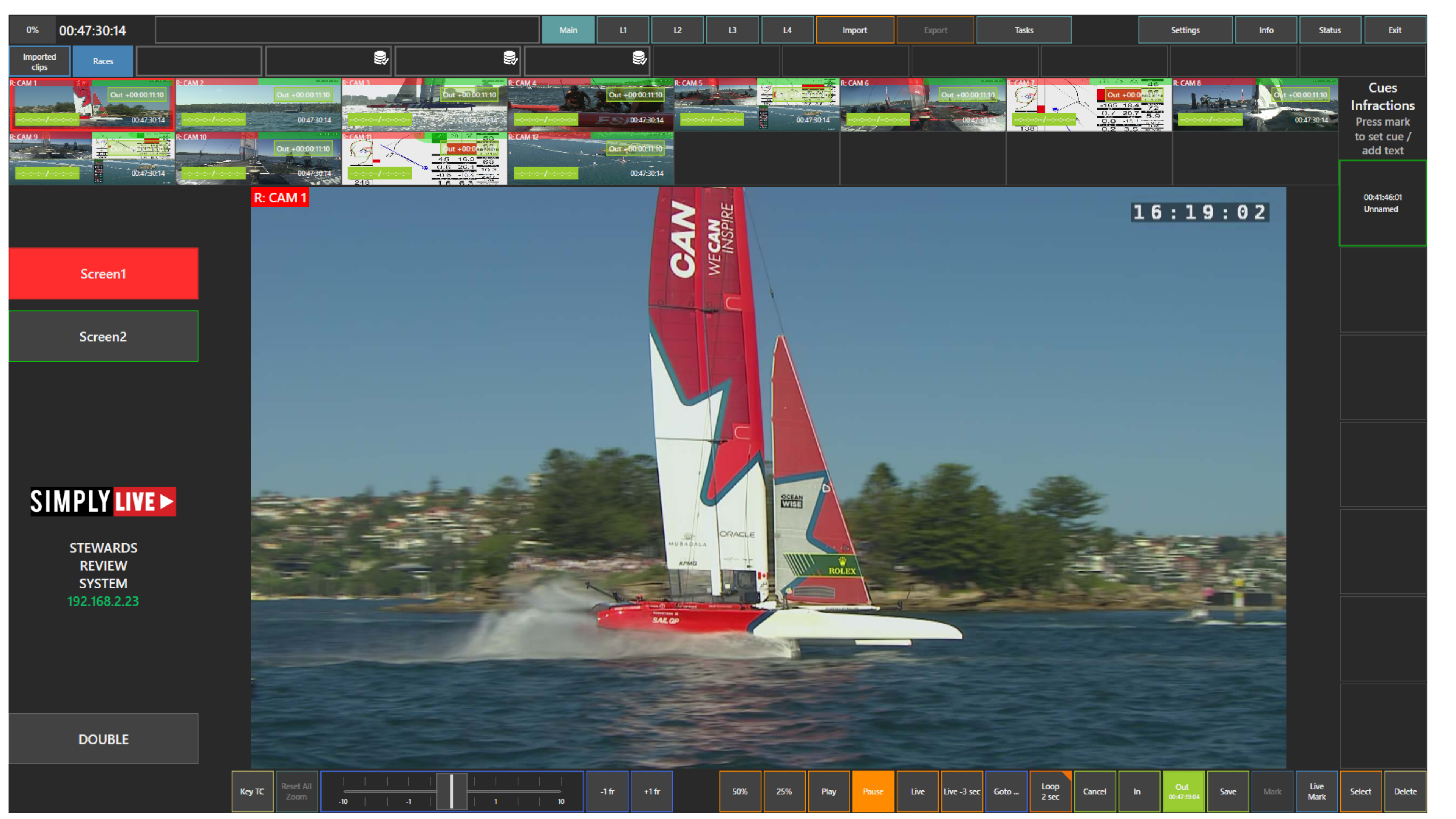1456x819 pixels.
Task: Jump to Live -3 sec
Action: pos(962,791)
